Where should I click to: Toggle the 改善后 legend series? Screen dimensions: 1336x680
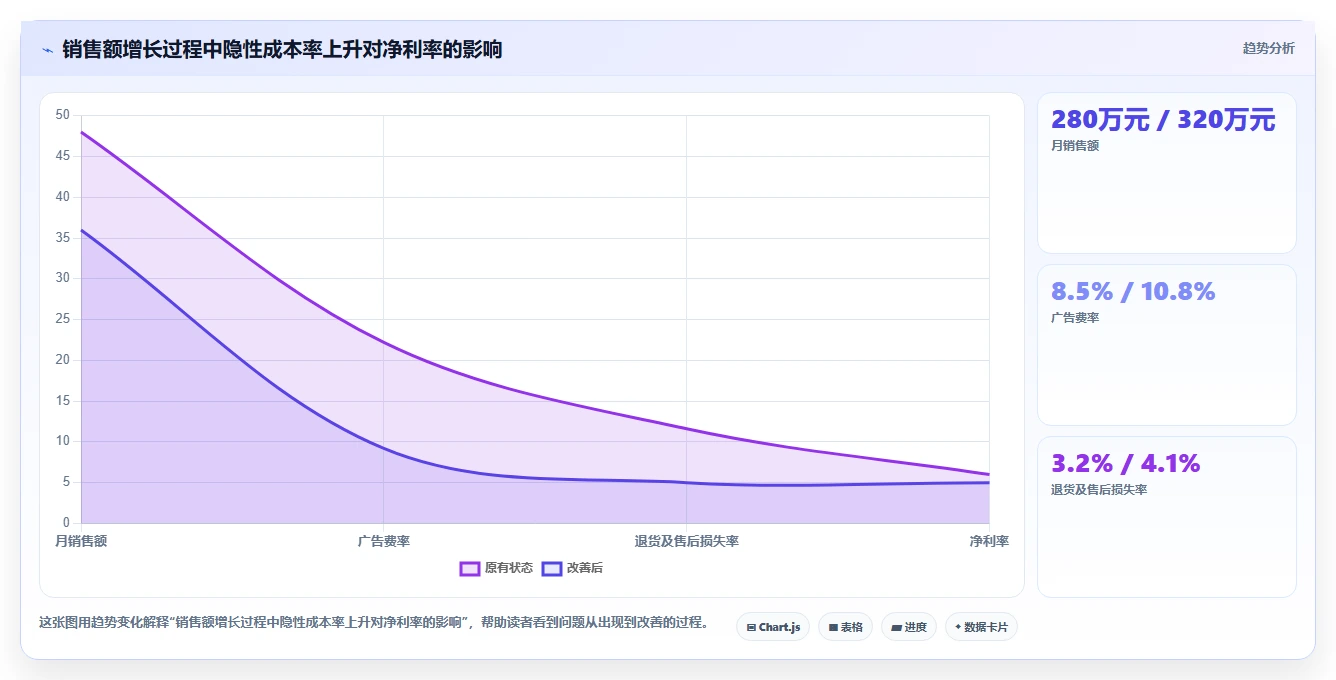coord(572,568)
